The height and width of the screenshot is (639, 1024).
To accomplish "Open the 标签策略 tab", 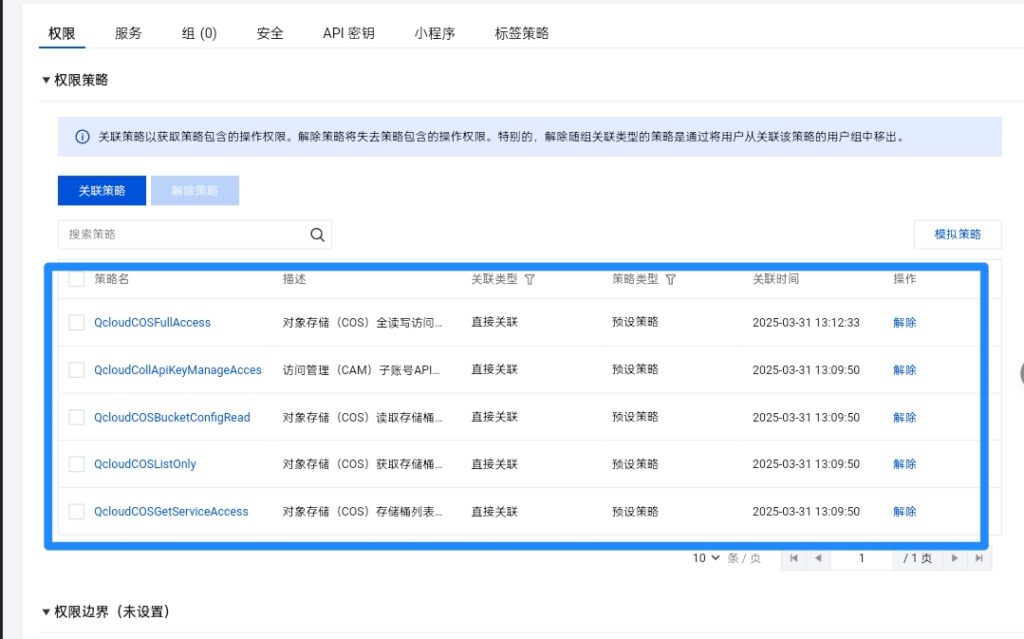I will (521, 33).
